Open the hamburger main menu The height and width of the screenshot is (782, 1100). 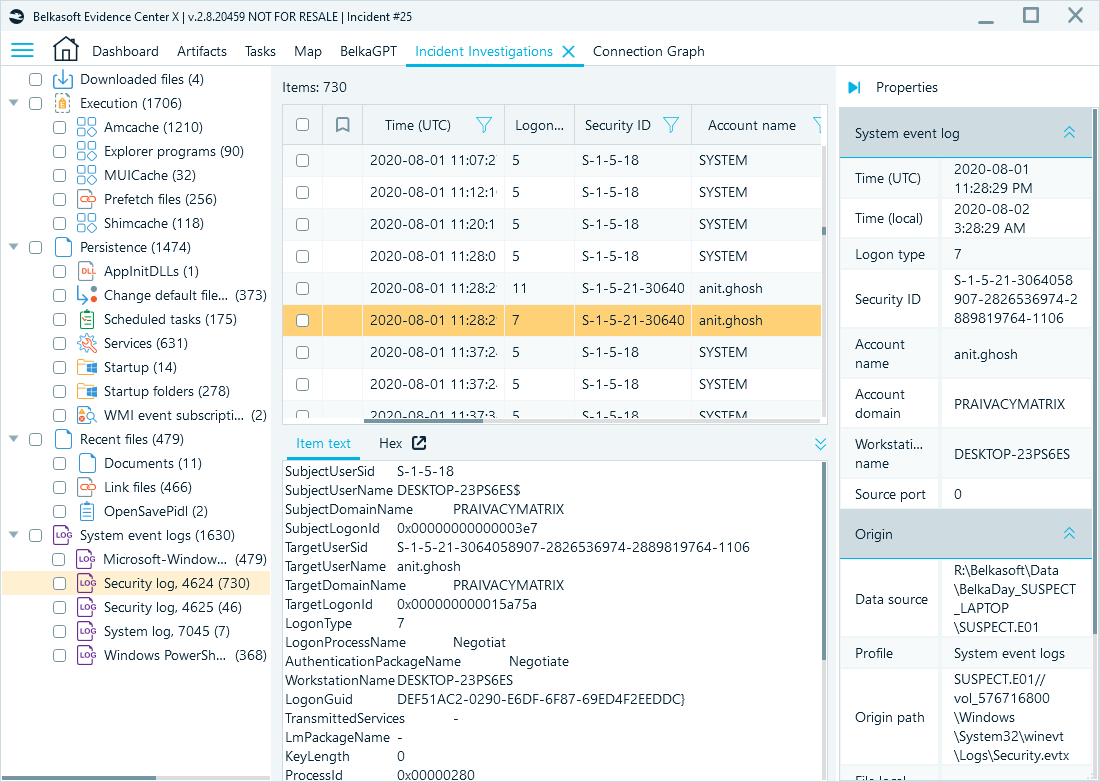22,51
